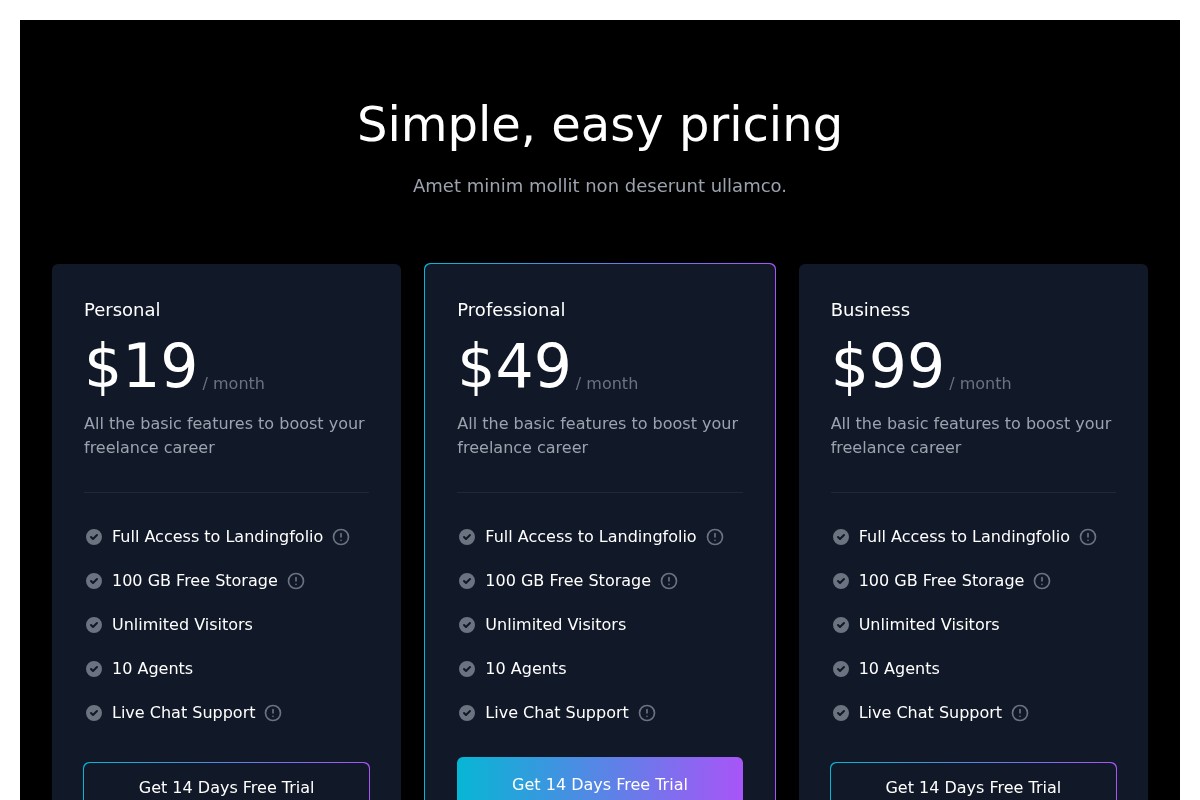This screenshot has width=1200, height=800.
Task: Click Get 14 Days Free Trial under Personal
Action: click(226, 787)
